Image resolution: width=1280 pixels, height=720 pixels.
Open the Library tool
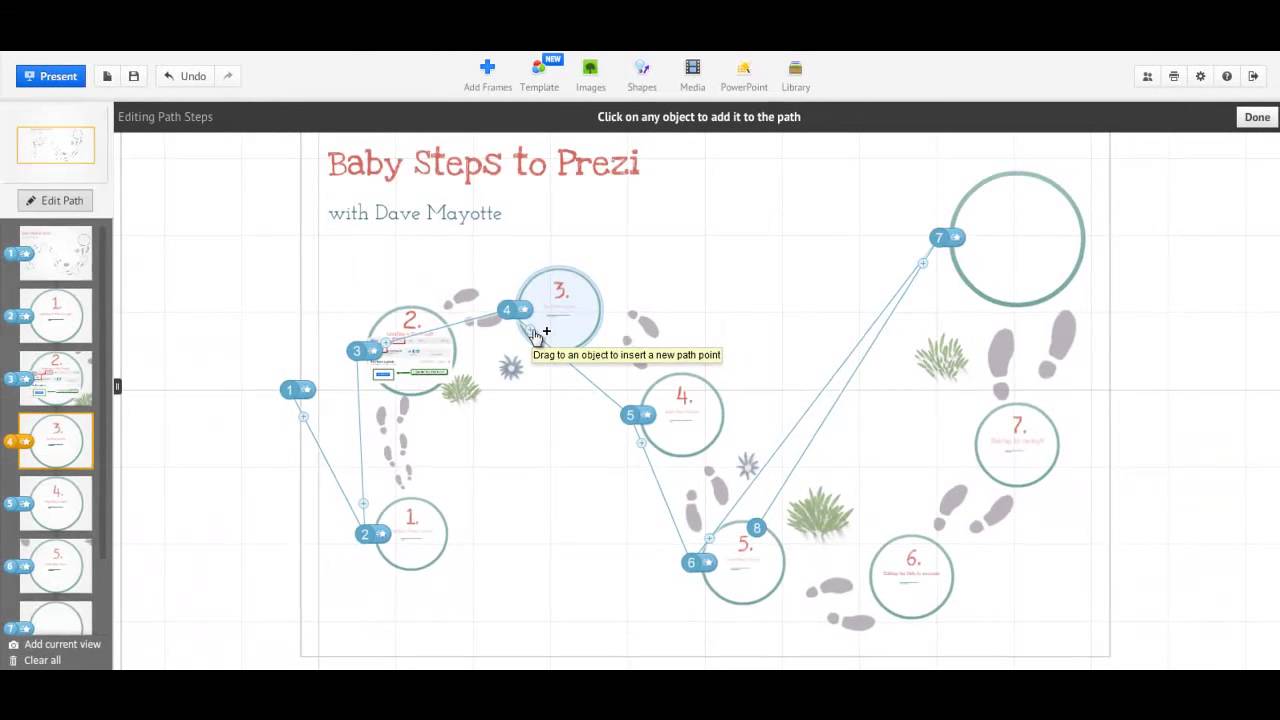796,75
